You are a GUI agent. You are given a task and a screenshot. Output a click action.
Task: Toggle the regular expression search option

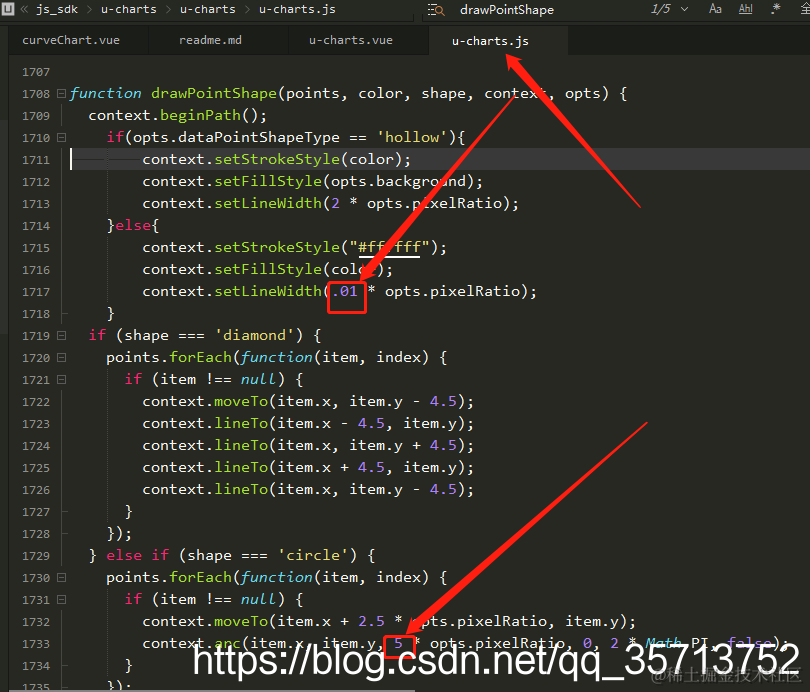776,9
